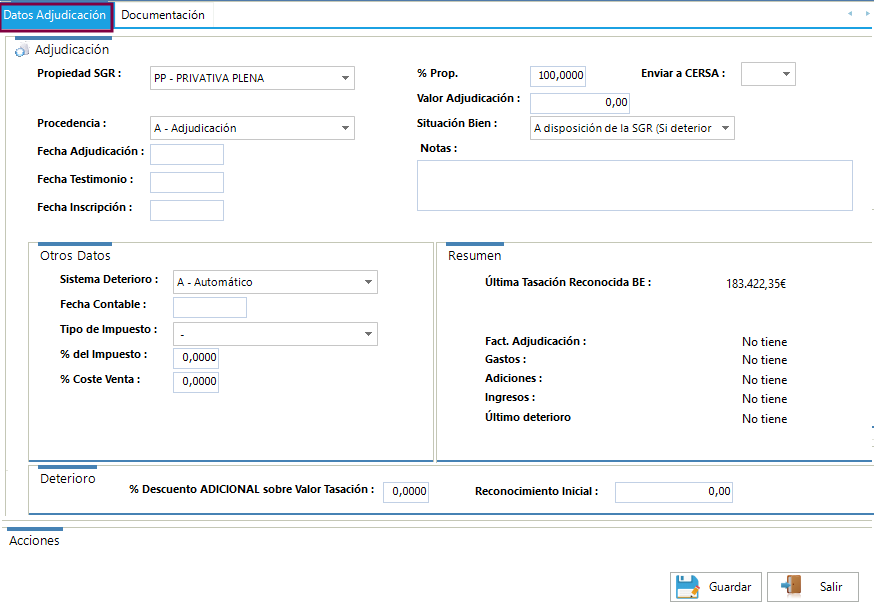The image size is (874, 606).
Task: Expand the Procedencia combo box
Action: (x=345, y=128)
